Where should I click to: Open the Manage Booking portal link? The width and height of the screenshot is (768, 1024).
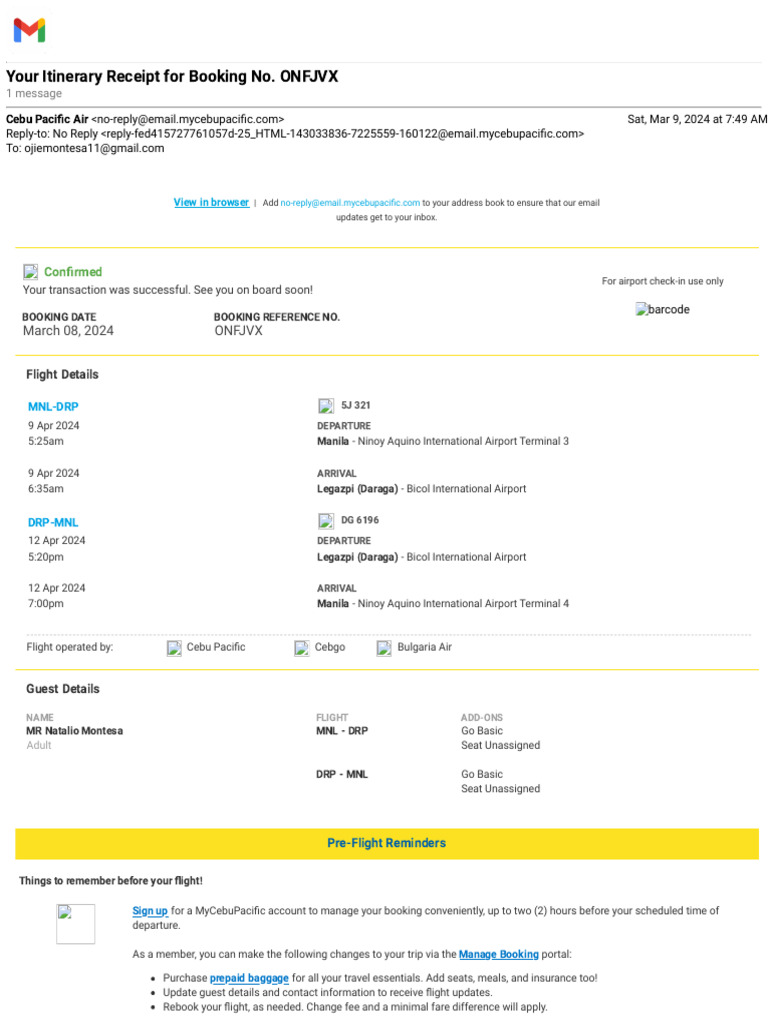point(498,954)
